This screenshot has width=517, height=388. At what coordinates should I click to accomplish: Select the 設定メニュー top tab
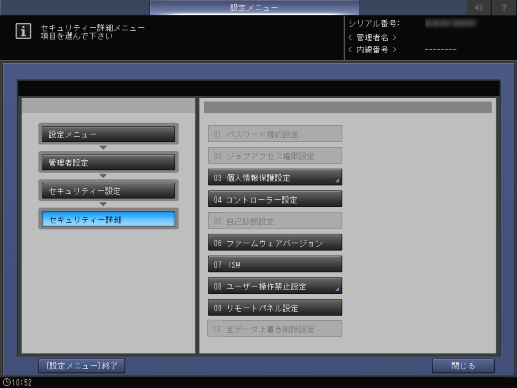tap(254, 7)
